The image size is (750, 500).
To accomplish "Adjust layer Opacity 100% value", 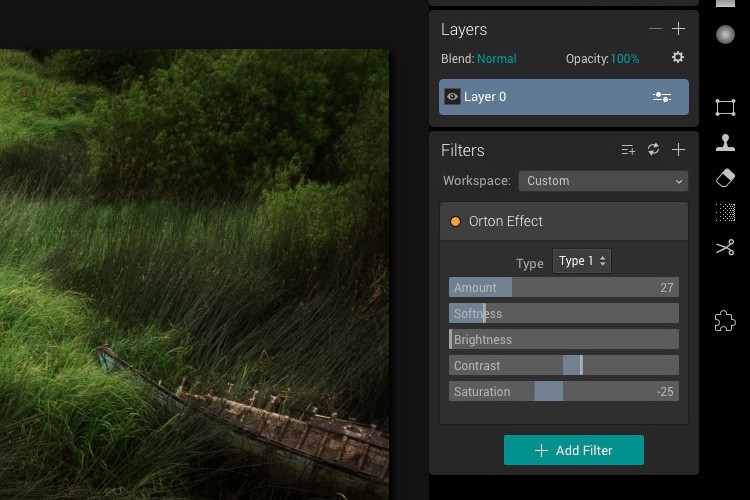I will (x=625, y=59).
